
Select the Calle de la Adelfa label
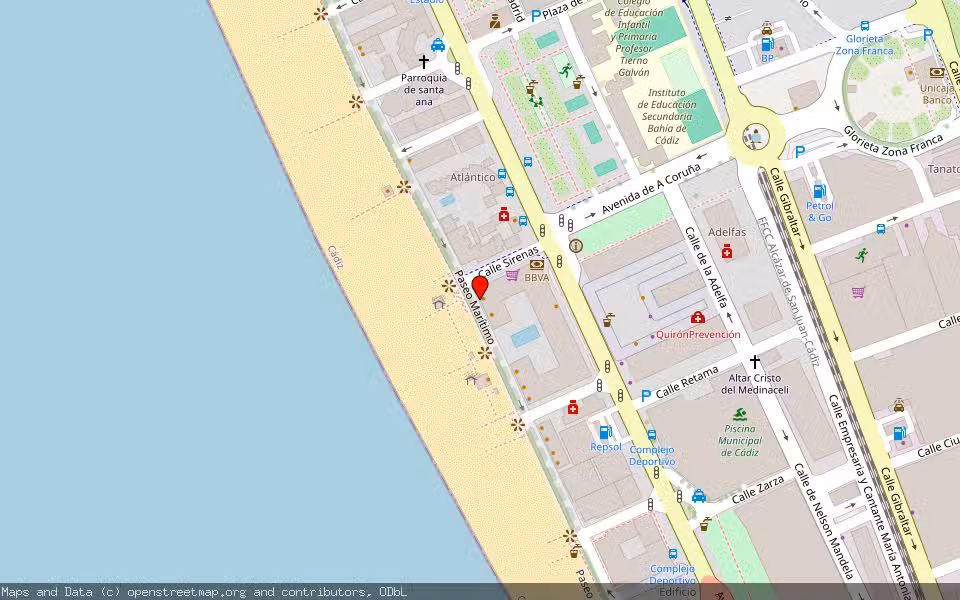point(705,267)
